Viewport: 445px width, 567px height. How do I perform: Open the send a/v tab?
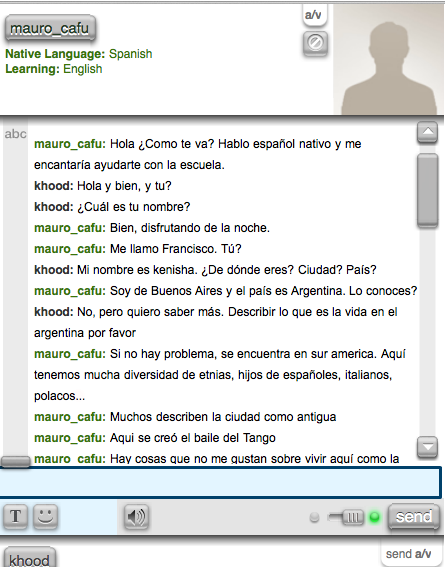click(408, 554)
